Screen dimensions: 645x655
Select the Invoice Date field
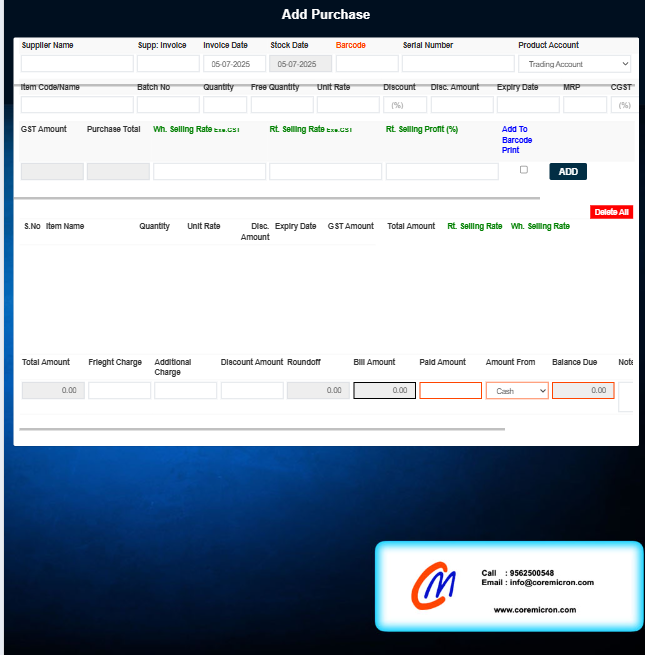pyautogui.click(x=234, y=64)
